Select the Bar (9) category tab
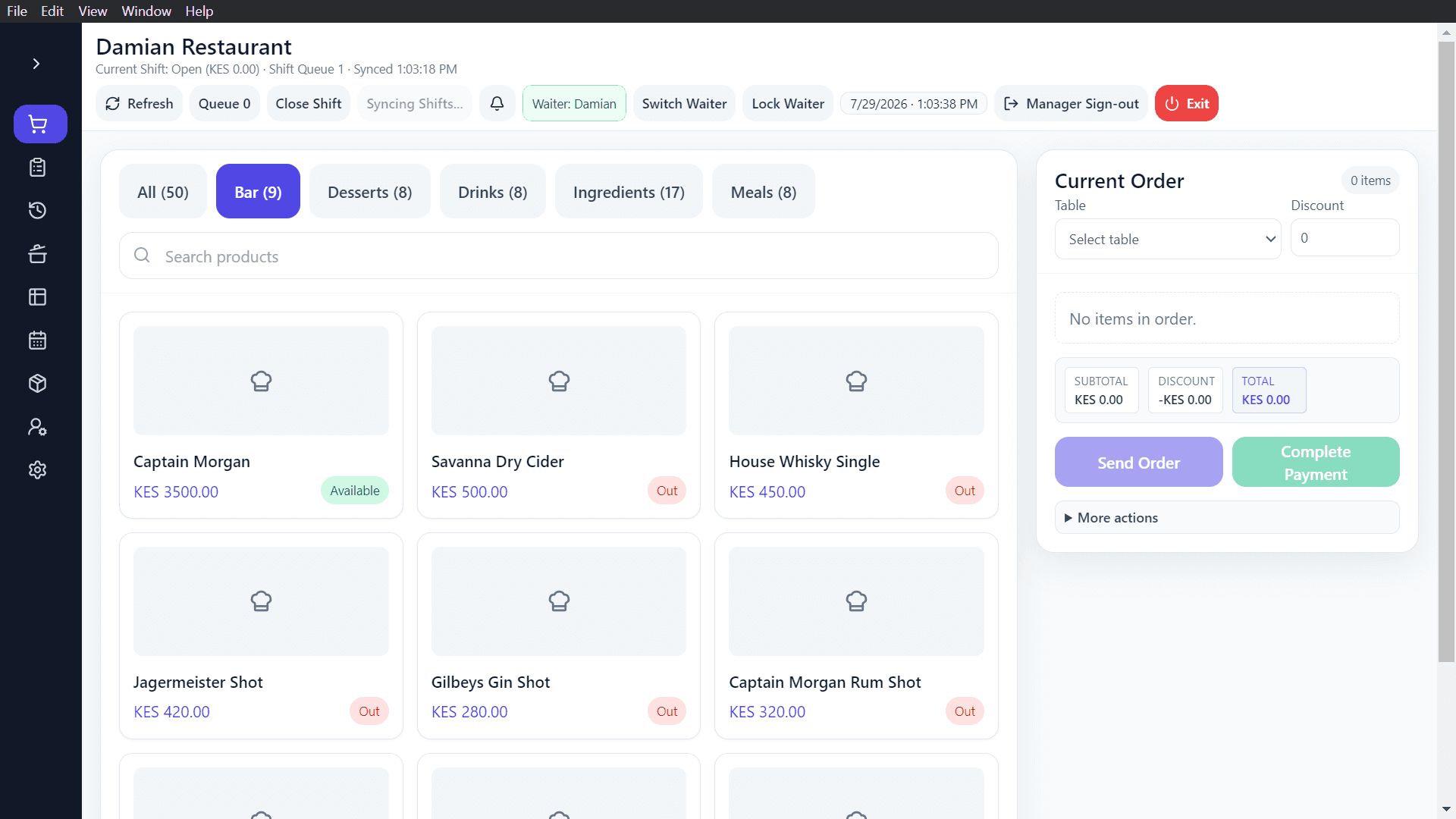Screen dimensions: 1456x819 (x=258, y=192)
